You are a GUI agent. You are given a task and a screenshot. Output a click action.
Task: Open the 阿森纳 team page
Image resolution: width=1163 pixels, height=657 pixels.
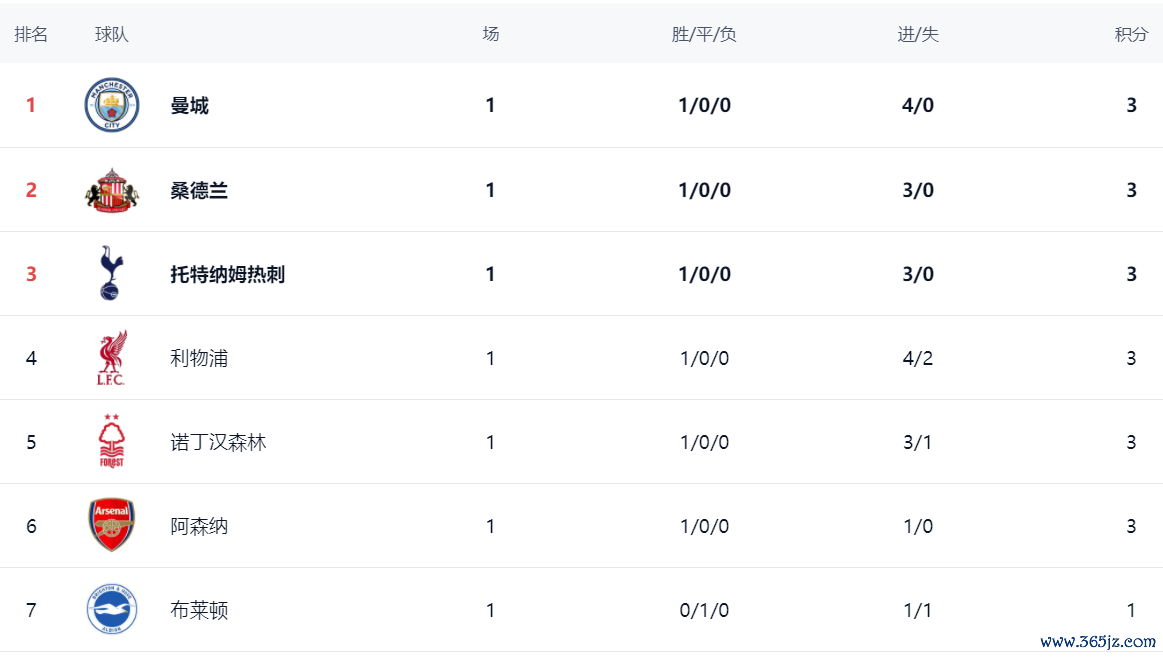click(x=199, y=526)
